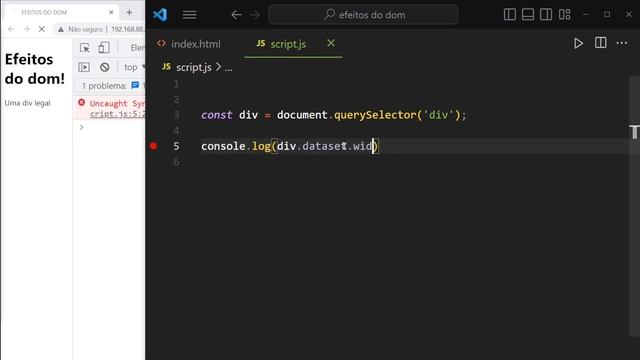The height and width of the screenshot is (360, 640).
Task: Click the 'efeitos do dom' search box
Action: tap(363, 15)
